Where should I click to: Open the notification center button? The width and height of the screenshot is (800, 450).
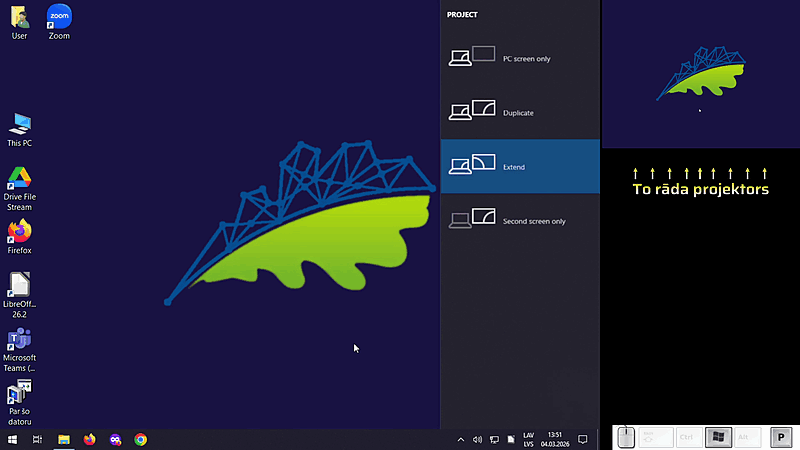(x=583, y=439)
